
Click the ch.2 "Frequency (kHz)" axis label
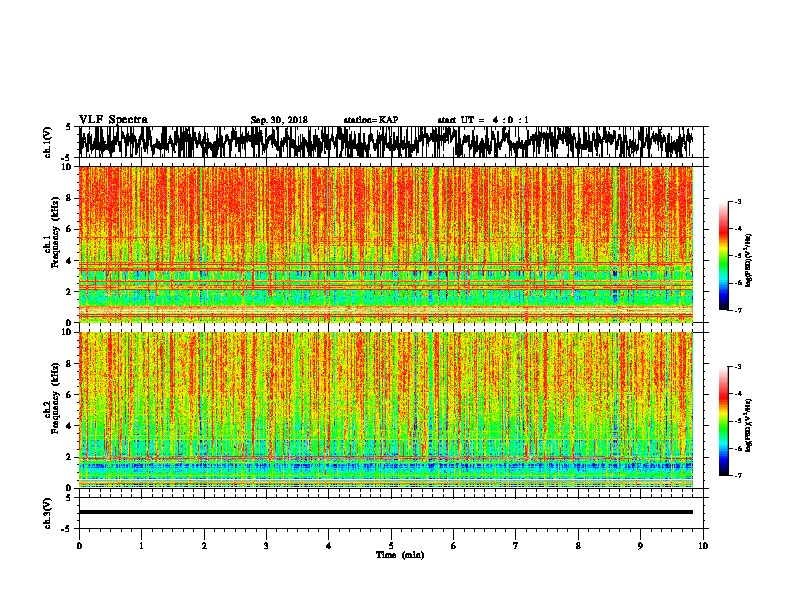[55, 398]
